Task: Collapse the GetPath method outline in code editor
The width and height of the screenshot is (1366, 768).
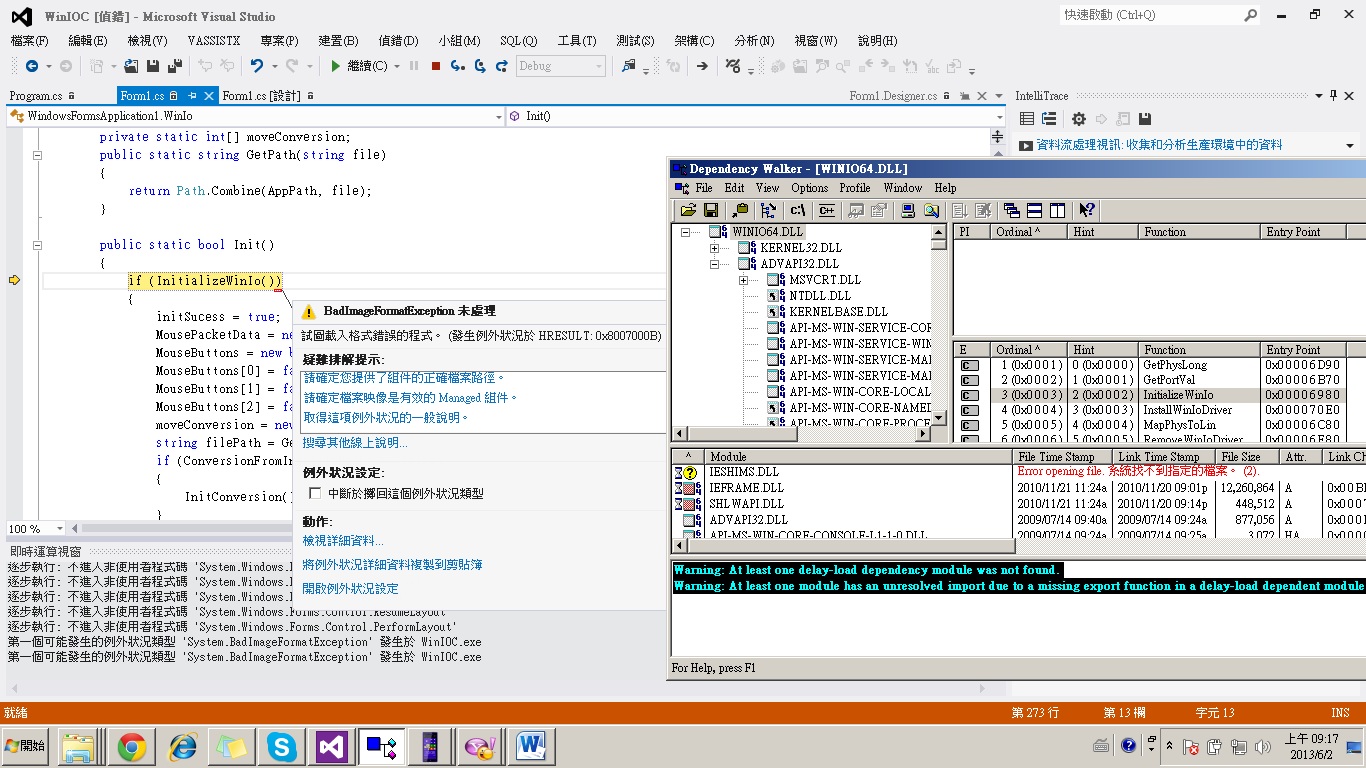Action: tap(37, 155)
